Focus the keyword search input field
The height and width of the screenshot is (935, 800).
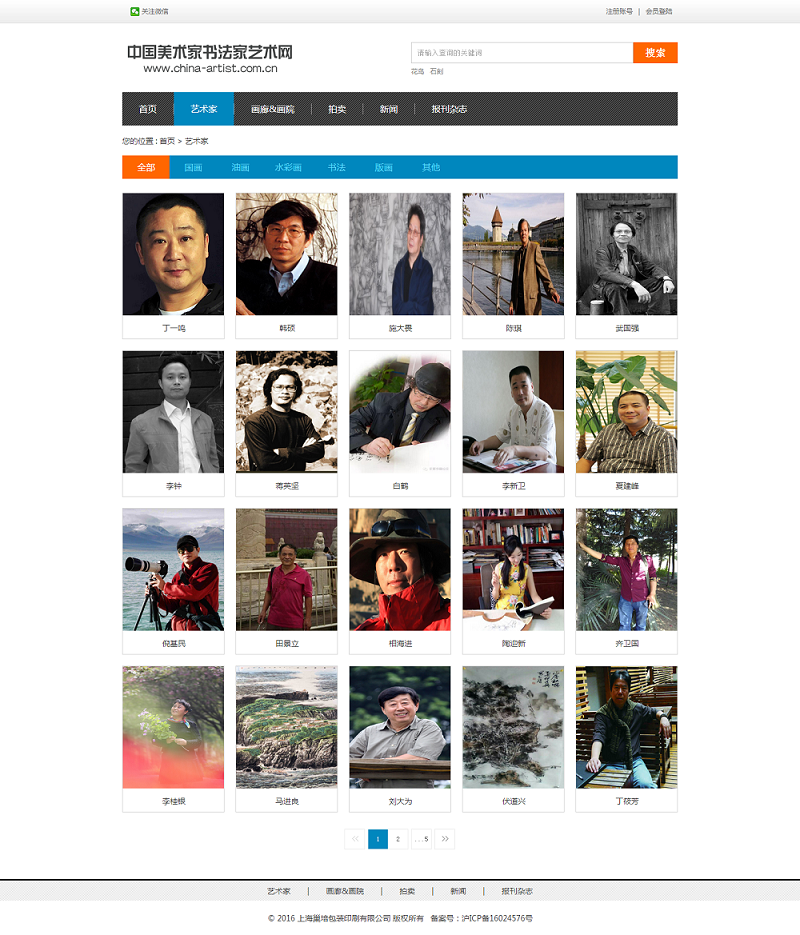coord(521,53)
